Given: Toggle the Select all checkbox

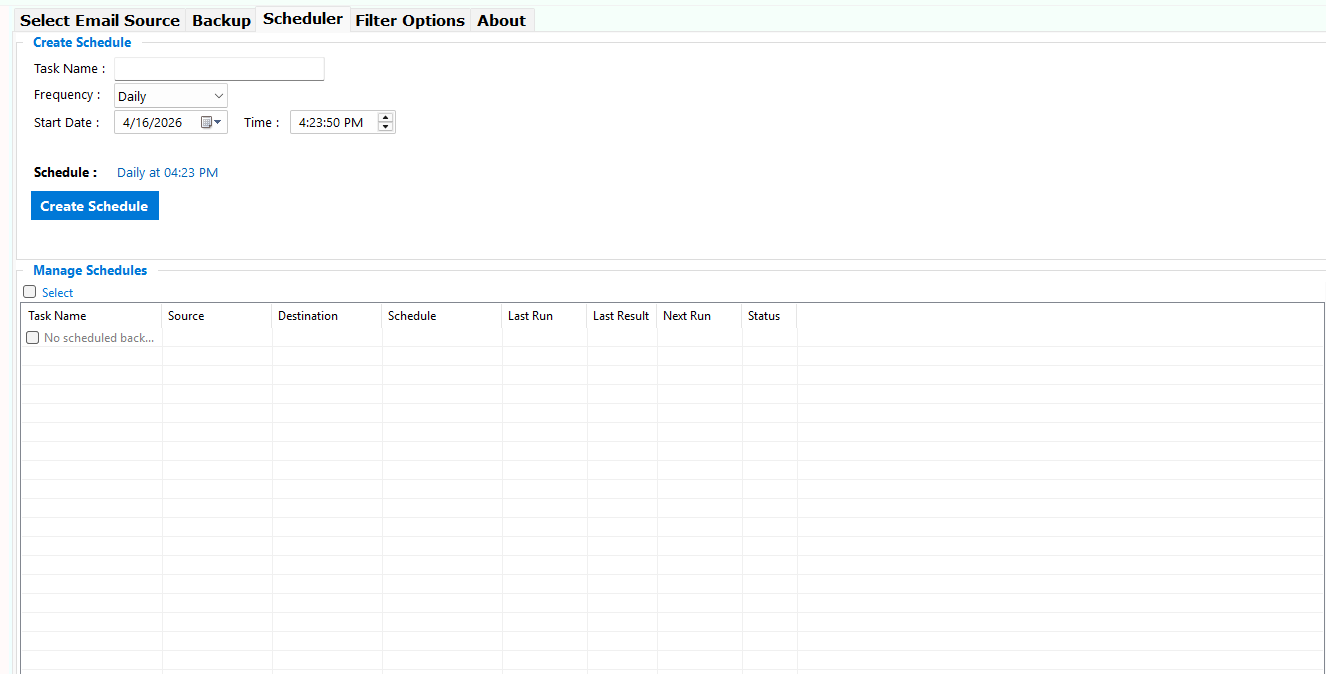Looking at the screenshot, I should [30, 292].
